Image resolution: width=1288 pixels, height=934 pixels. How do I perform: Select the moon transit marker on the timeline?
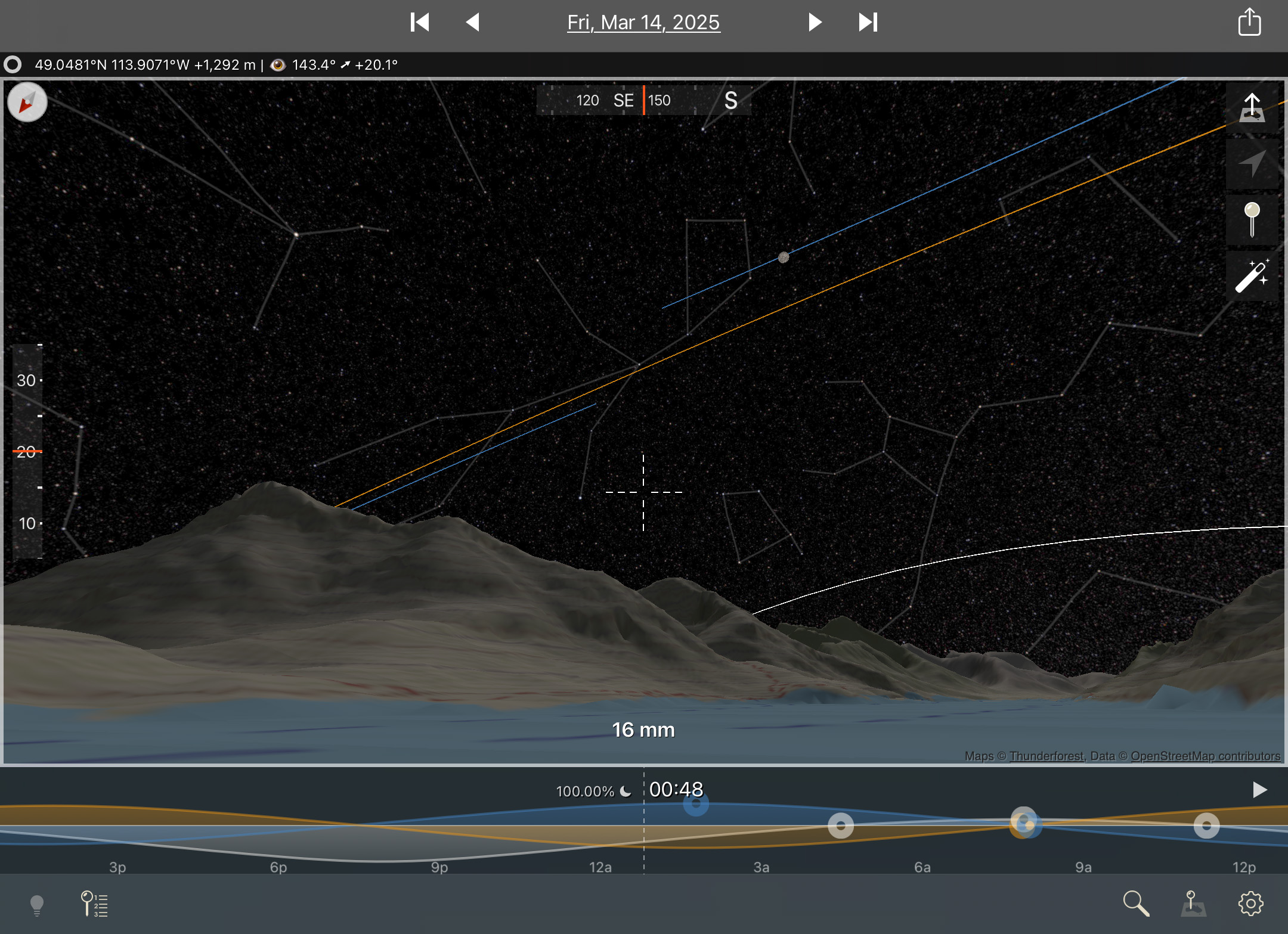pos(696,803)
